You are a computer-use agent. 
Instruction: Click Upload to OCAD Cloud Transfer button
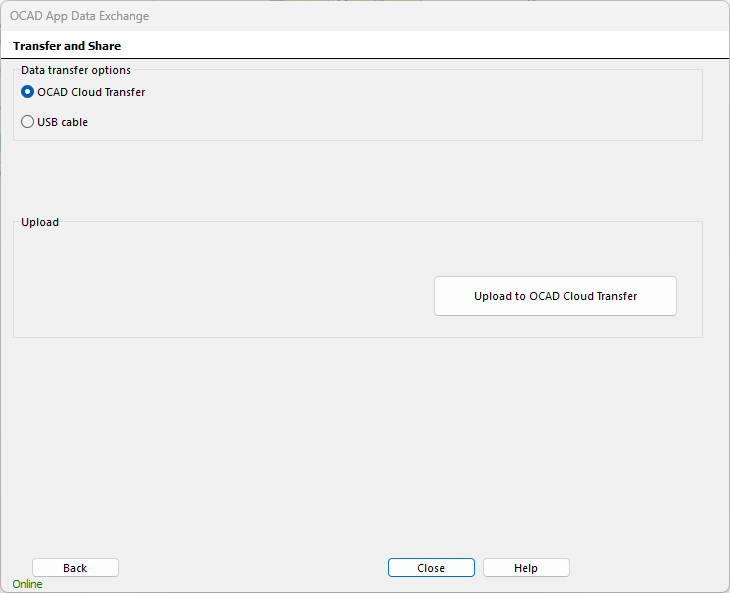tap(555, 296)
